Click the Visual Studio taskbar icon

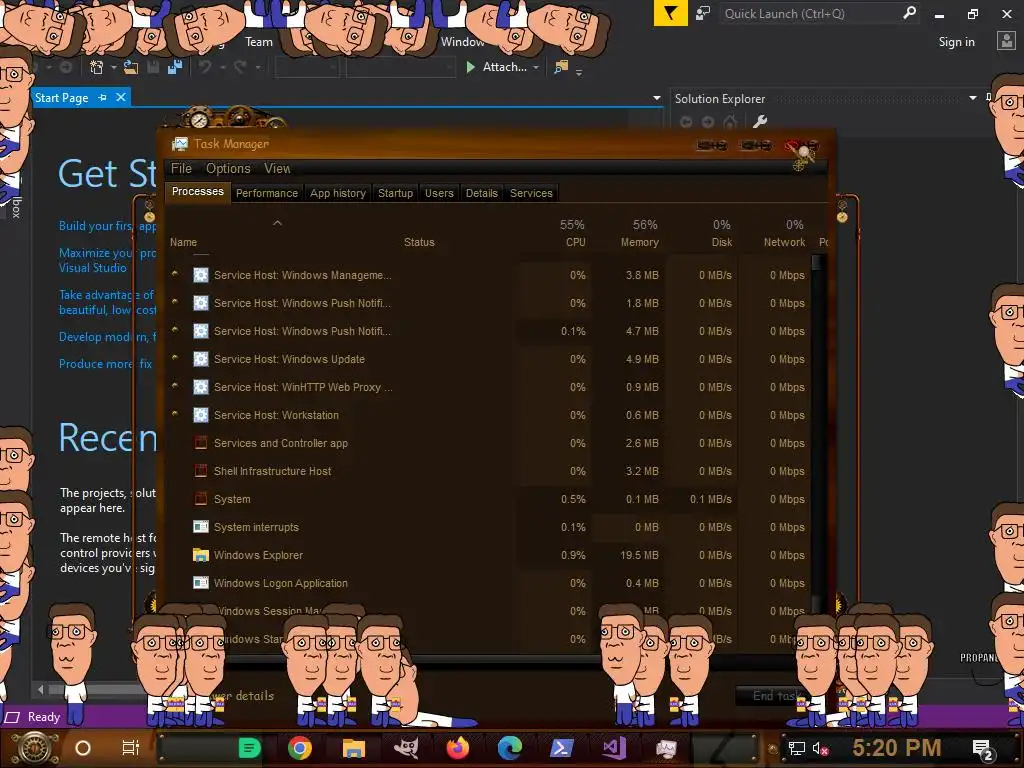pos(614,748)
